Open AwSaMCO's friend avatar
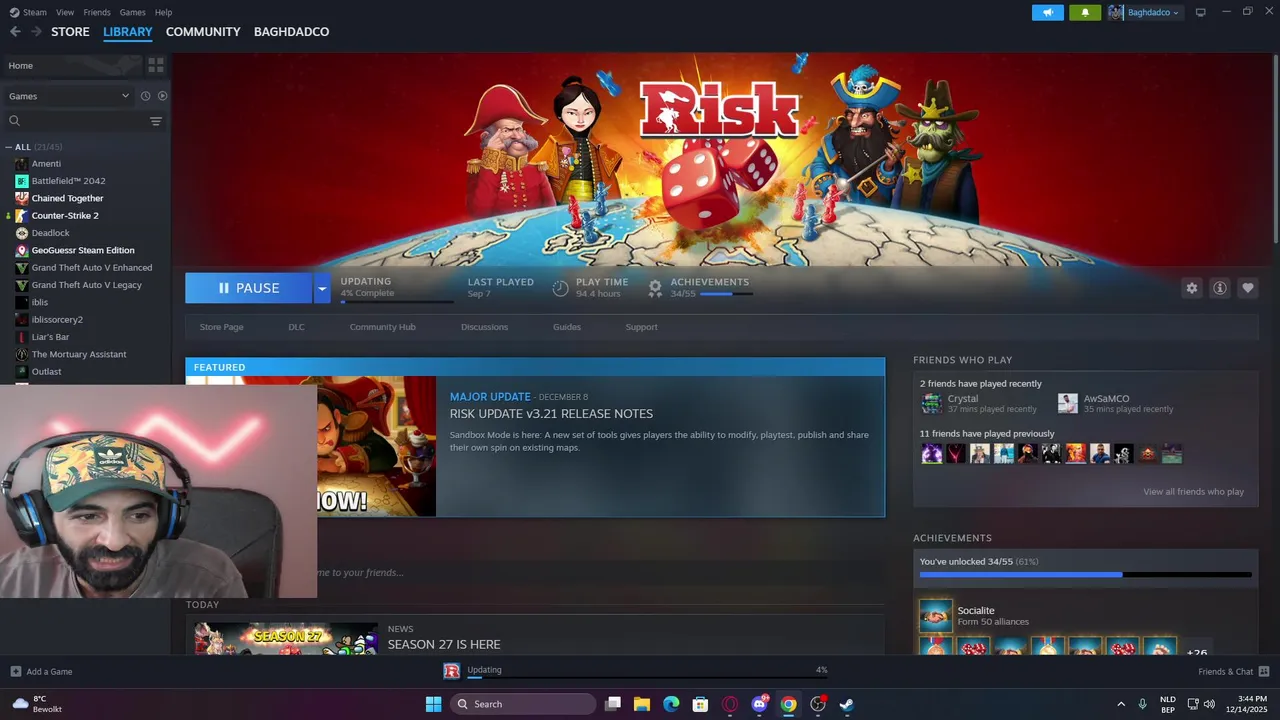The height and width of the screenshot is (720, 1280). pyautogui.click(x=1068, y=403)
